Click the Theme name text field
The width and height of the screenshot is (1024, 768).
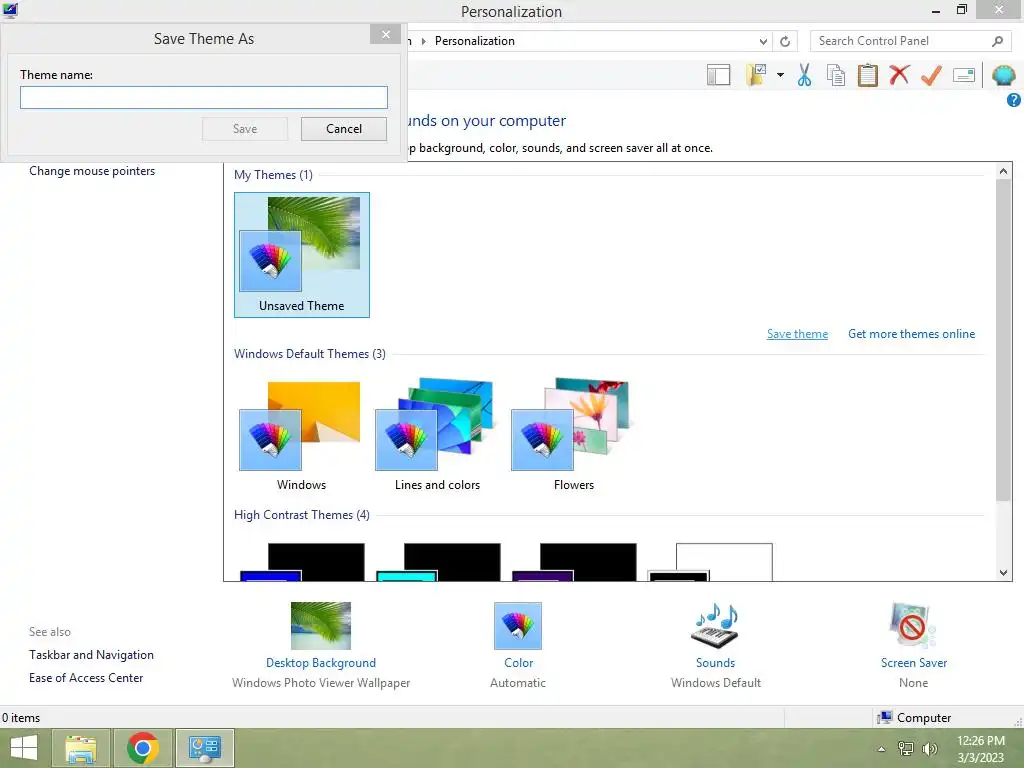click(x=204, y=98)
